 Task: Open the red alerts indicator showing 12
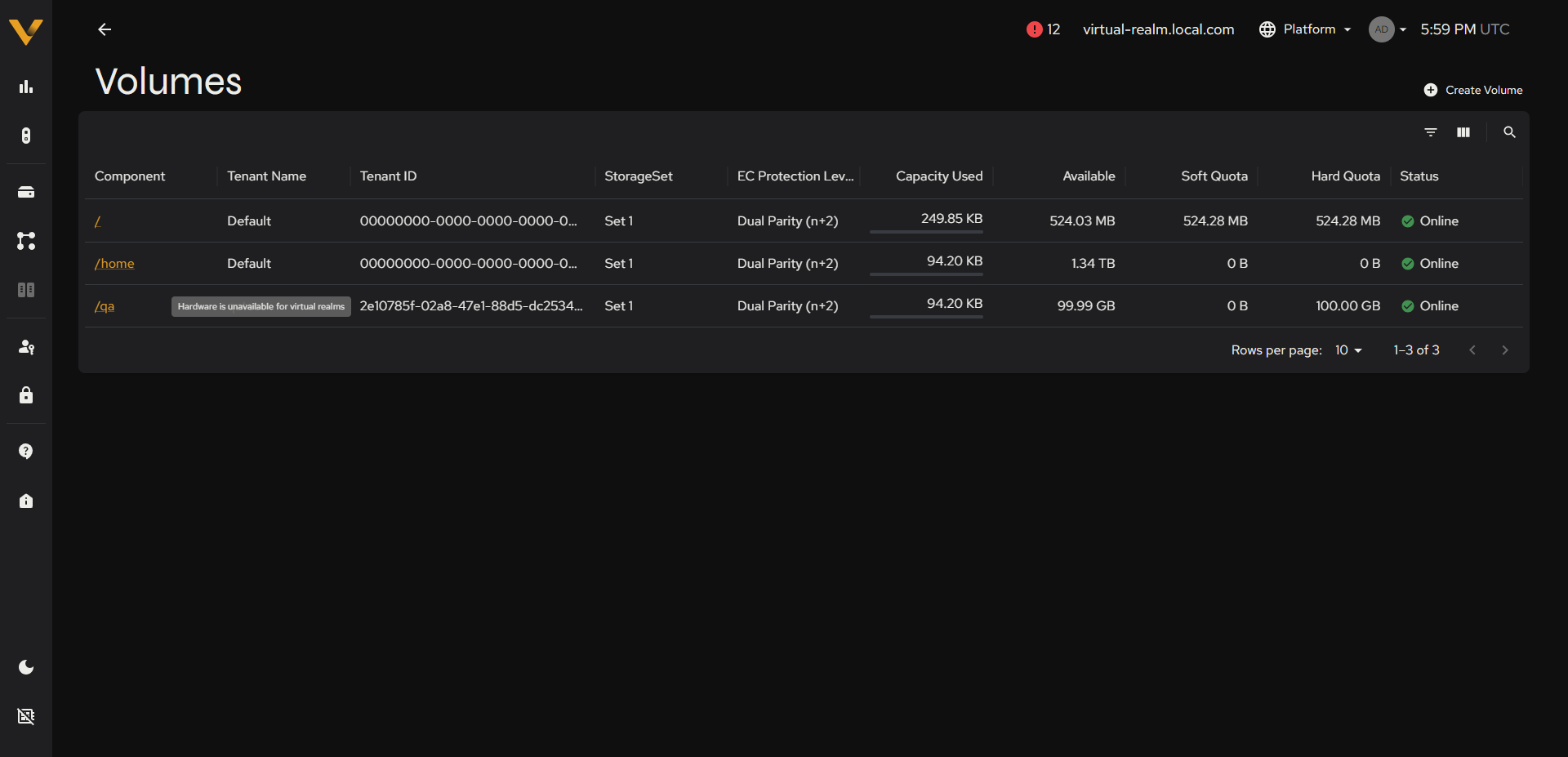1043,29
